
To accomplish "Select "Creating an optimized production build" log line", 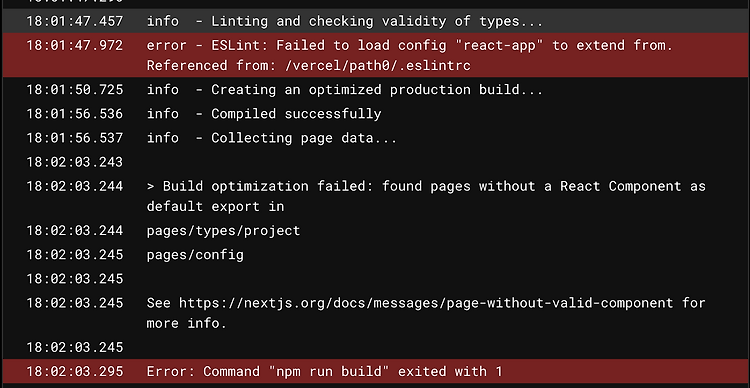I will (375, 89).
